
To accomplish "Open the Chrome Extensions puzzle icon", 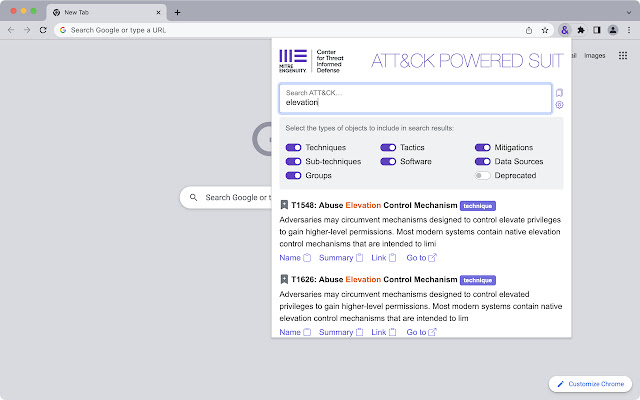I will coord(581,30).
